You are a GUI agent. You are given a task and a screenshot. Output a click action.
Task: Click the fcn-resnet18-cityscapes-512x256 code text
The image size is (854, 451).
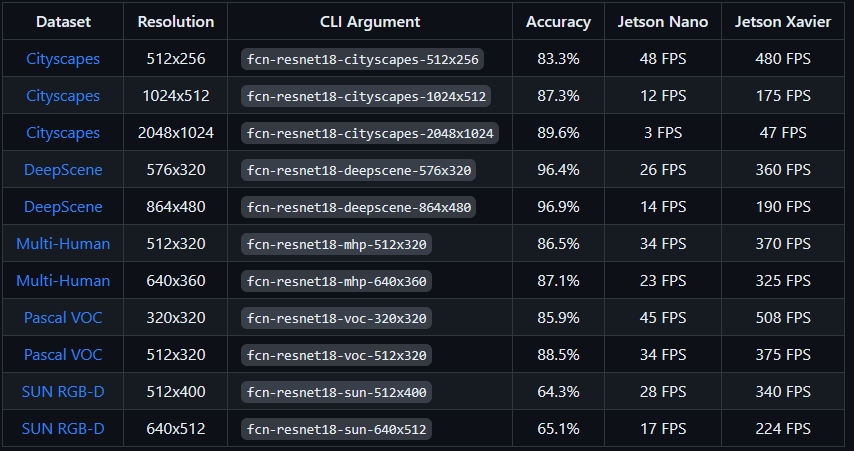click(364, 60)
